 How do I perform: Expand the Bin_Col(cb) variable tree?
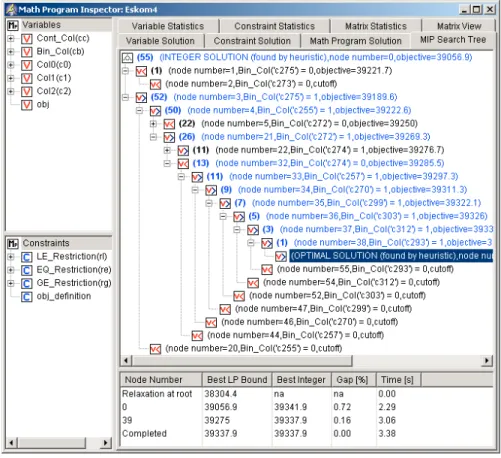click(x=11, y=52)
